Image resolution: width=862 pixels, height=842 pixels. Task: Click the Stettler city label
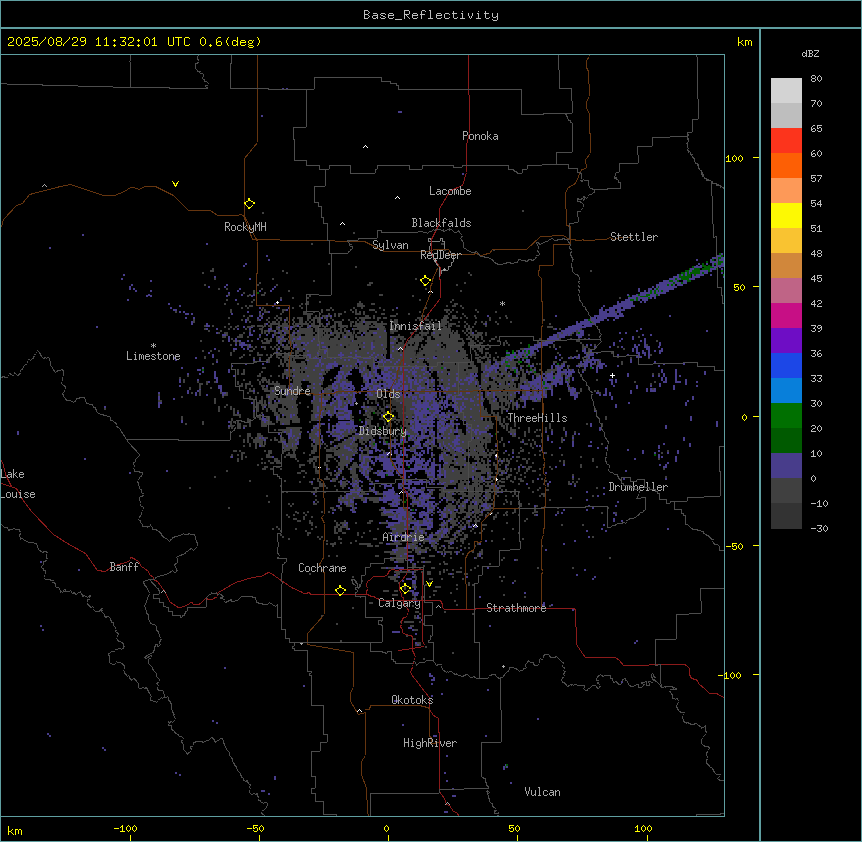pos(634,237)
